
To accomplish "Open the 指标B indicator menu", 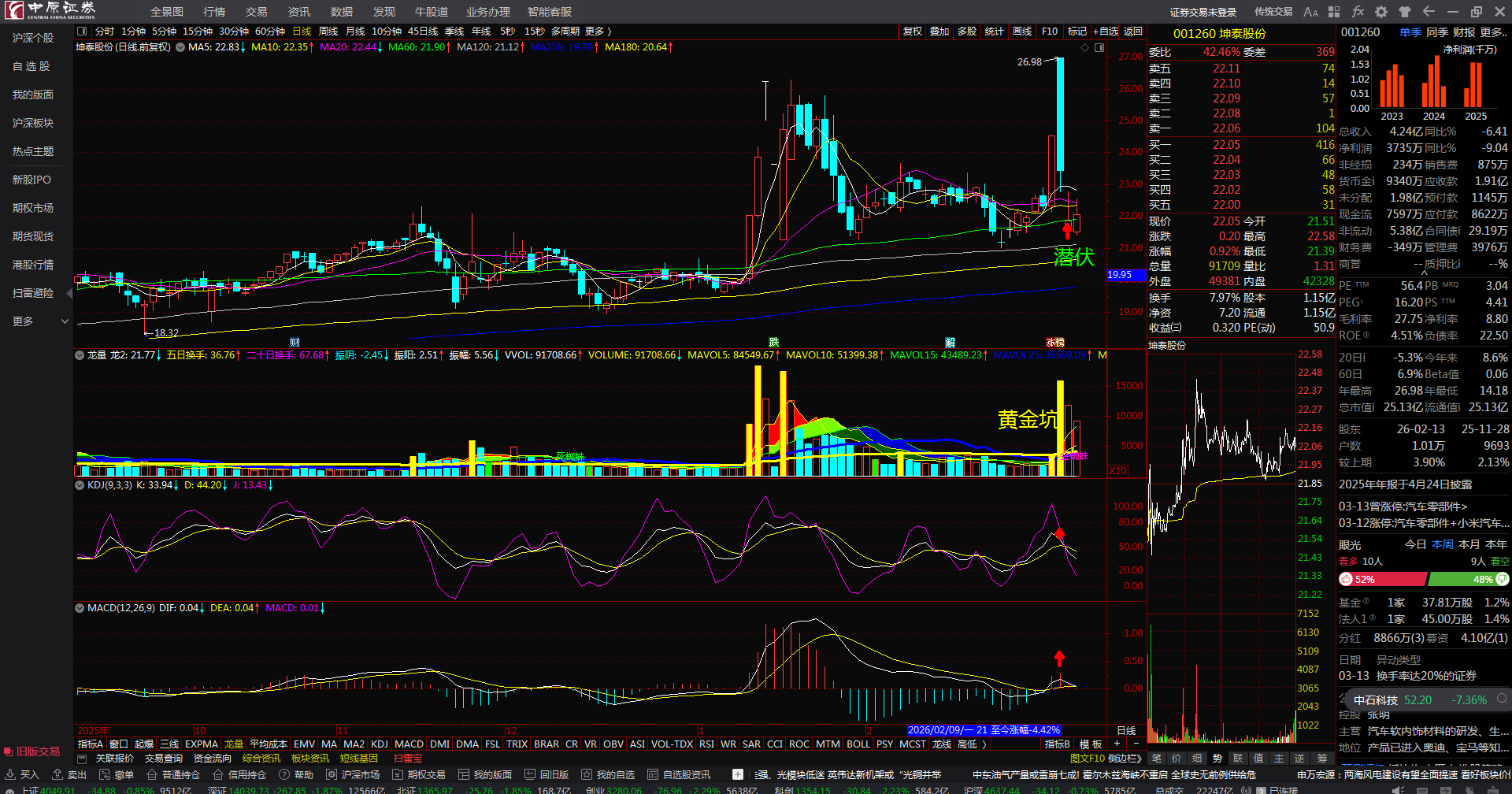I will click(1058, 744).
